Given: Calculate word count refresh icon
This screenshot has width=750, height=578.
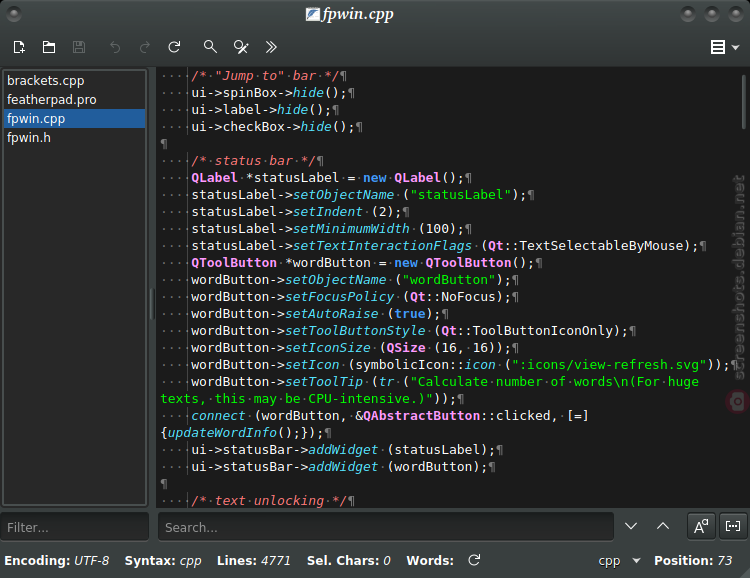Looking at the screenshot, I should (474, 560).
